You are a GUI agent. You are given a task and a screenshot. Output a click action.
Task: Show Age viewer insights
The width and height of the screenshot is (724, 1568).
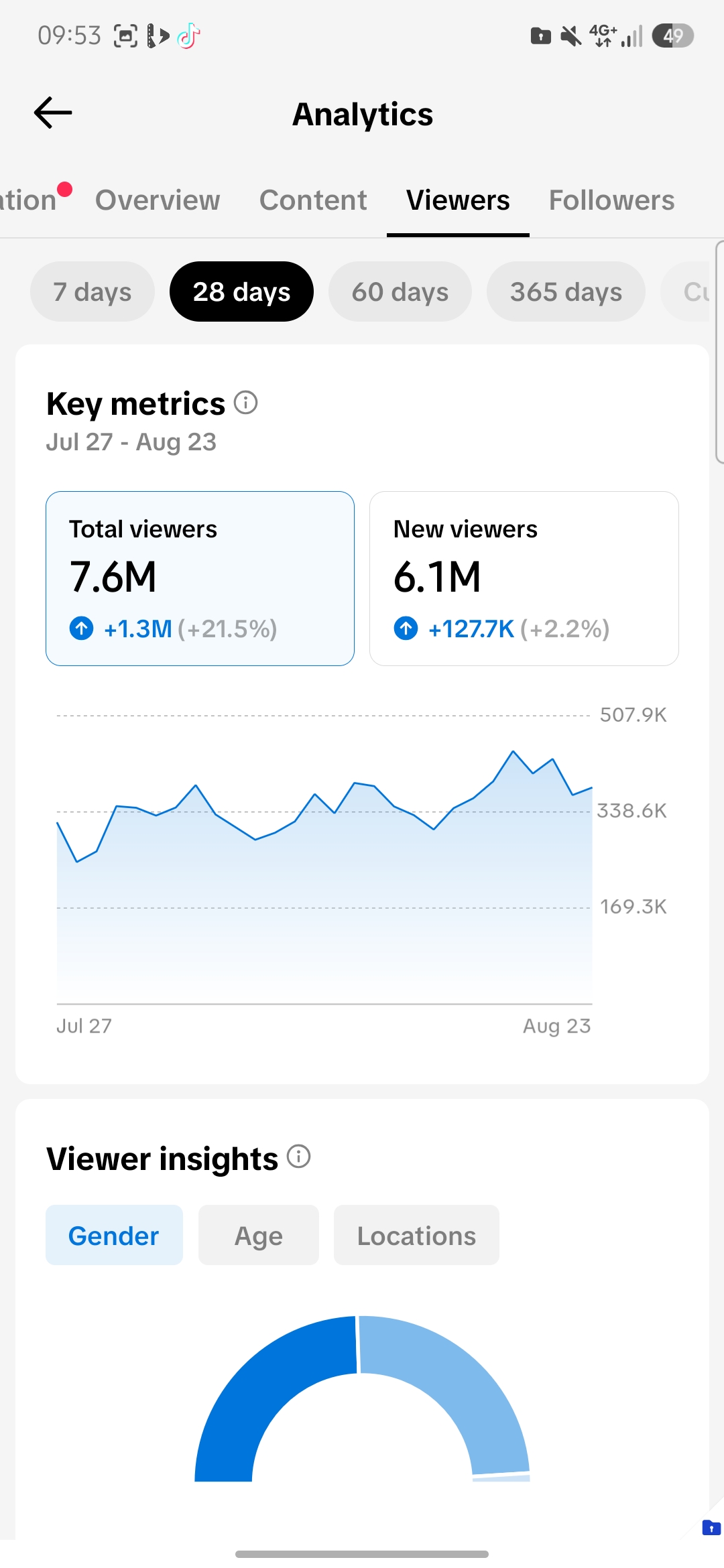(259, 1235)
